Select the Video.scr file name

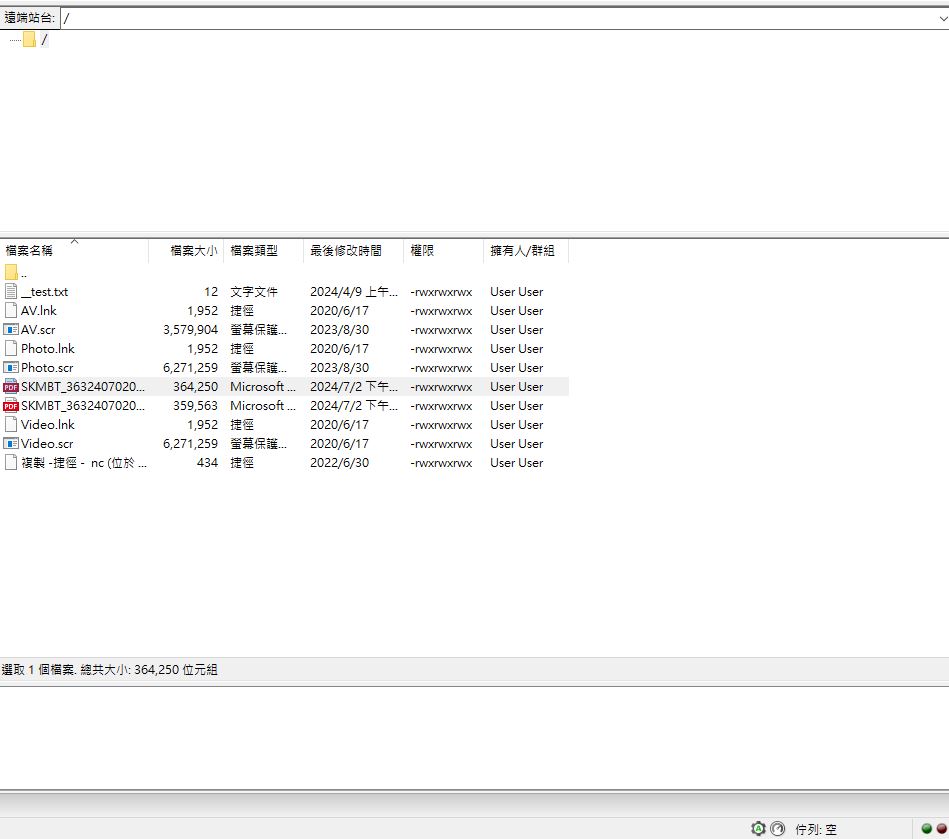click(x=47, y=444)
